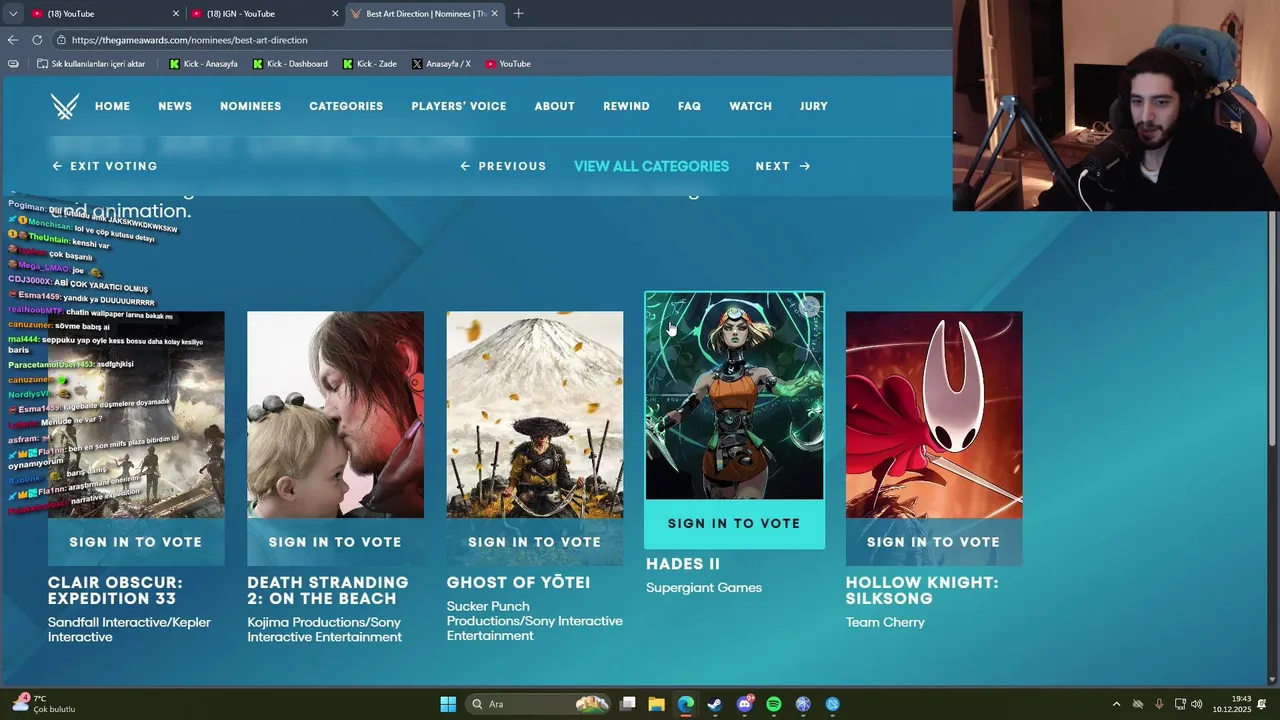Click the site info lock icon in address bar
The image size is (1280, 720).
pos(61,40)
